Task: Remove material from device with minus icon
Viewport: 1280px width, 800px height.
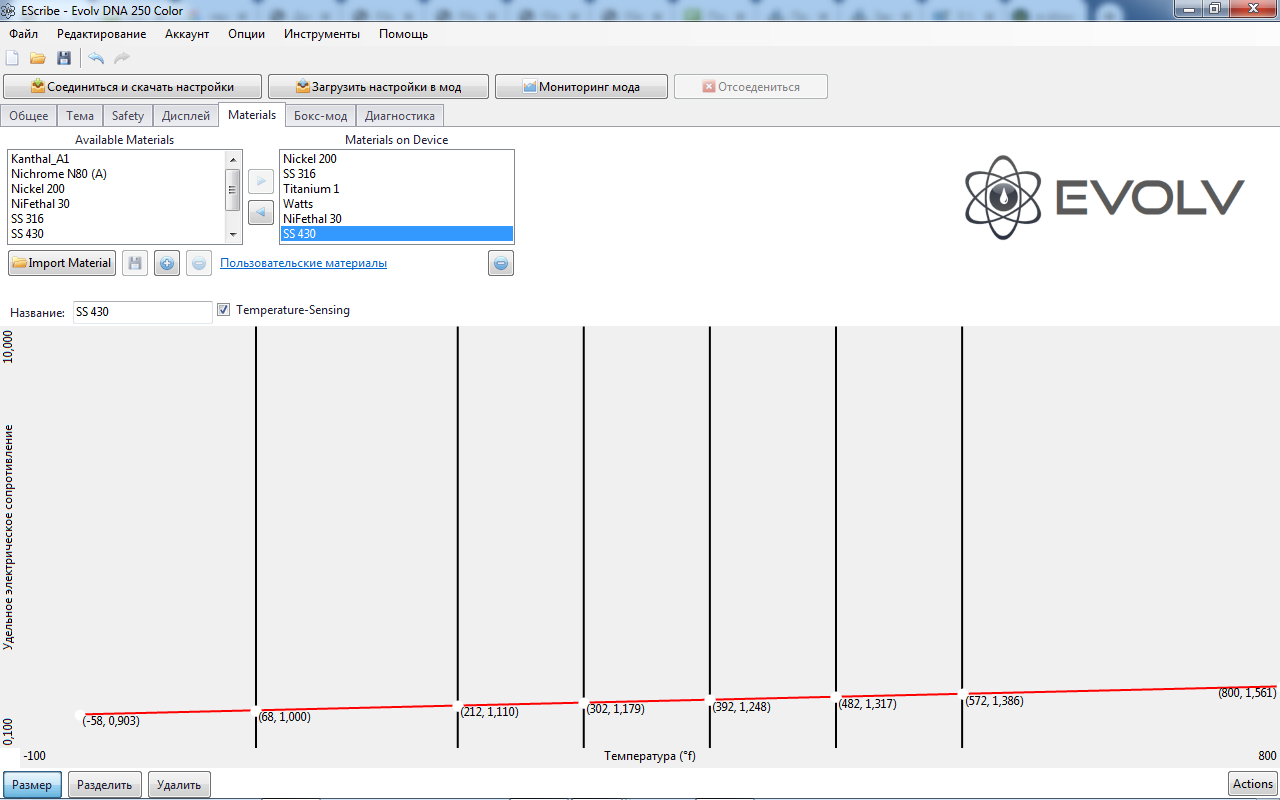Action: click(501, 263)
